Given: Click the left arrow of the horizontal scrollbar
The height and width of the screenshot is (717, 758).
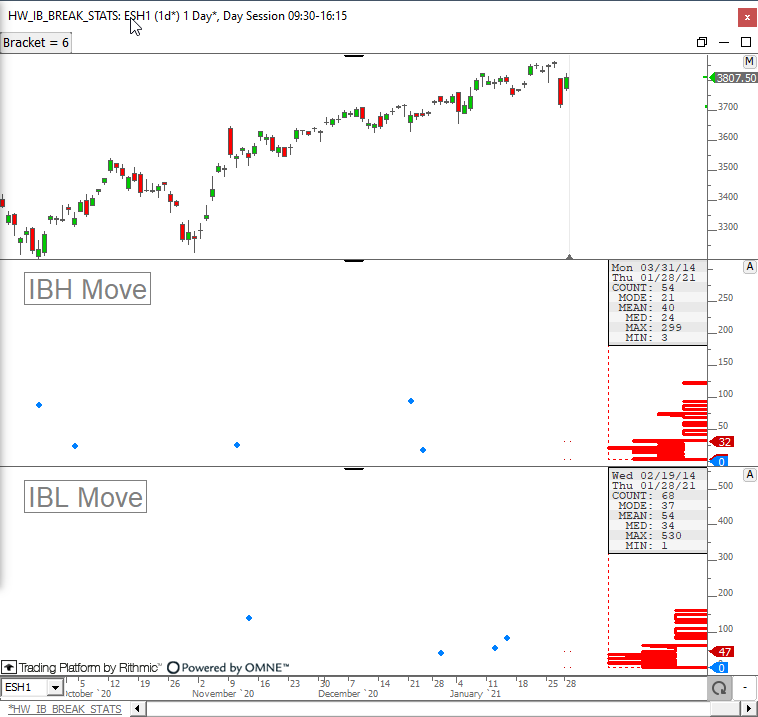Looking at the screenshot, I should (x=138, y=709).
